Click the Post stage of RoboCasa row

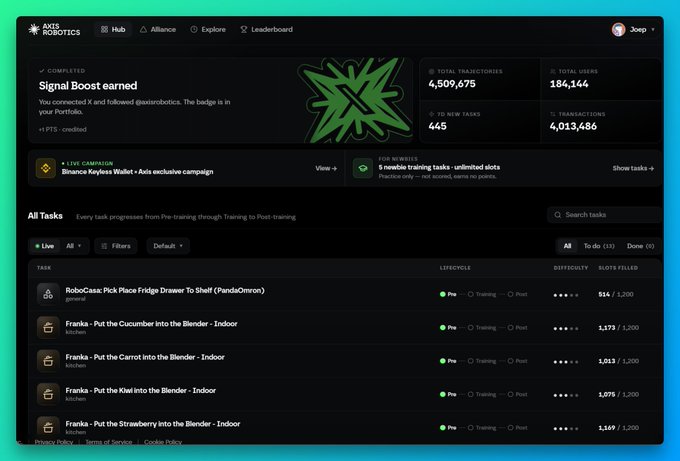(x=518, y=294)
